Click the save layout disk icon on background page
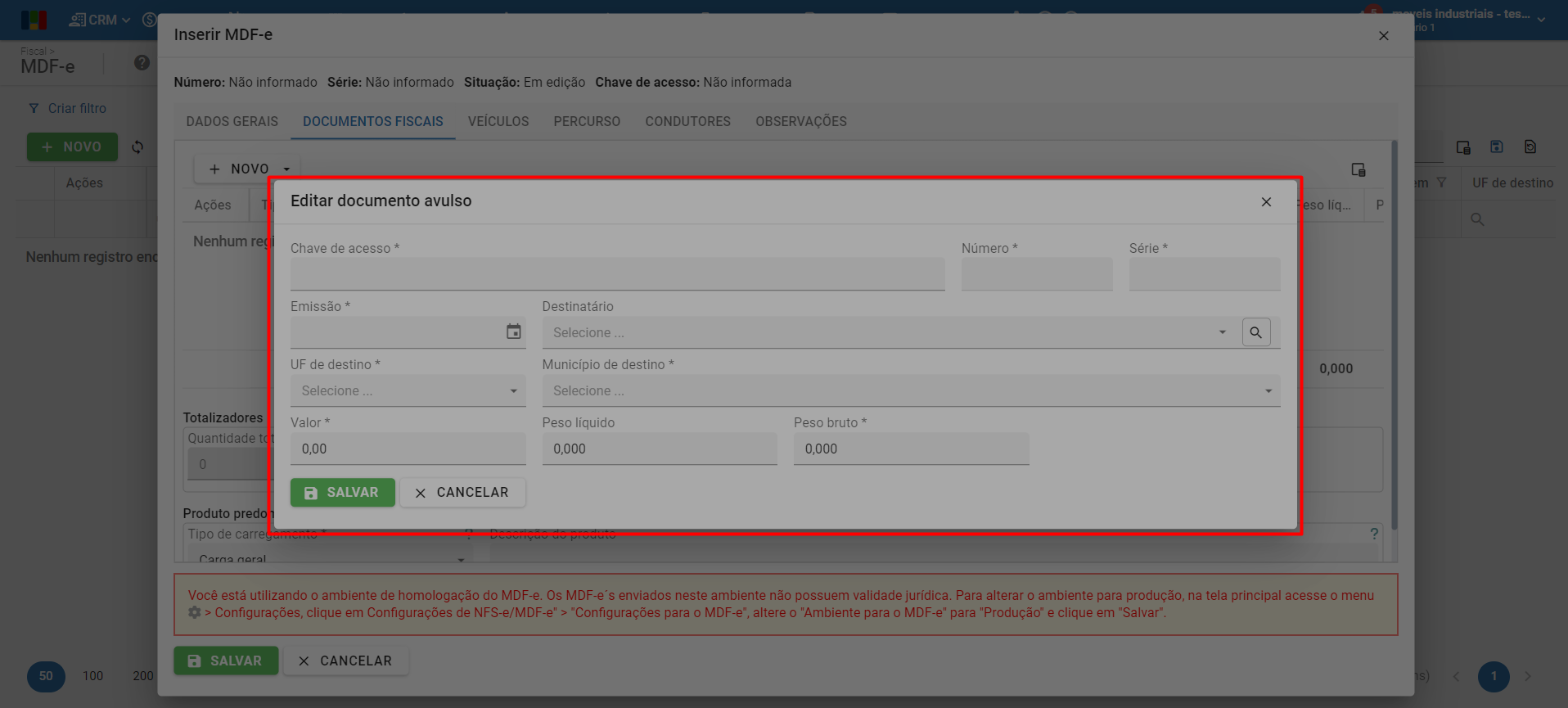The width and height of the screenshot is (1568, 708). (x=1497, y=147)
